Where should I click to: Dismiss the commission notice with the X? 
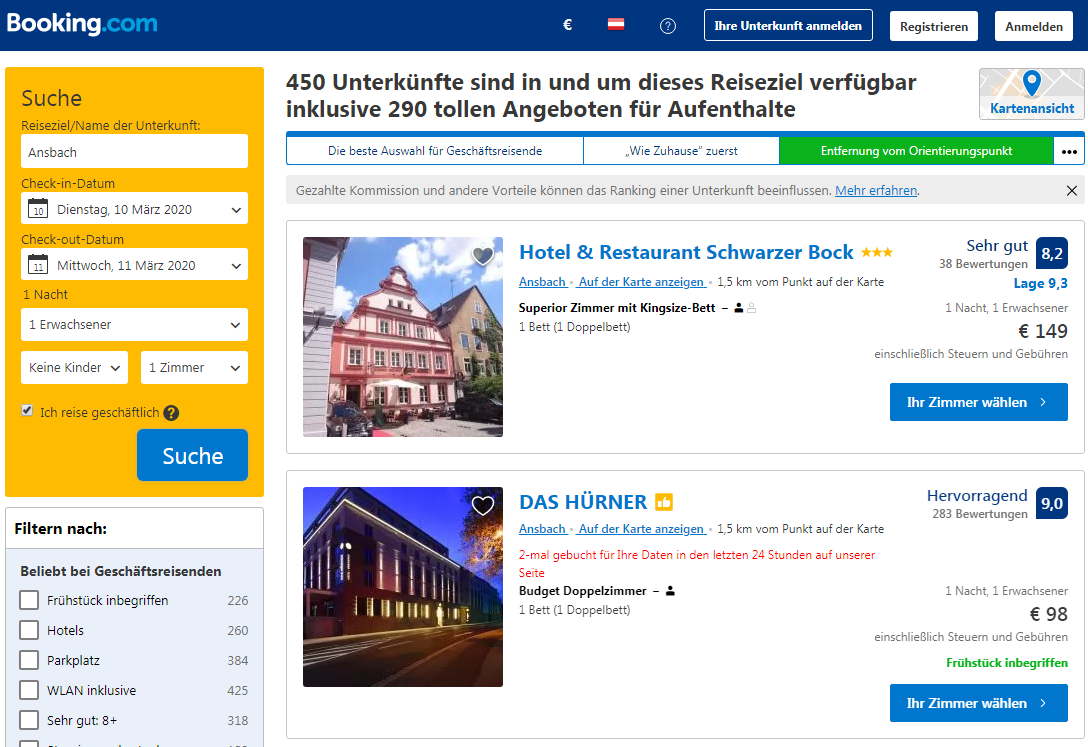1071,190
